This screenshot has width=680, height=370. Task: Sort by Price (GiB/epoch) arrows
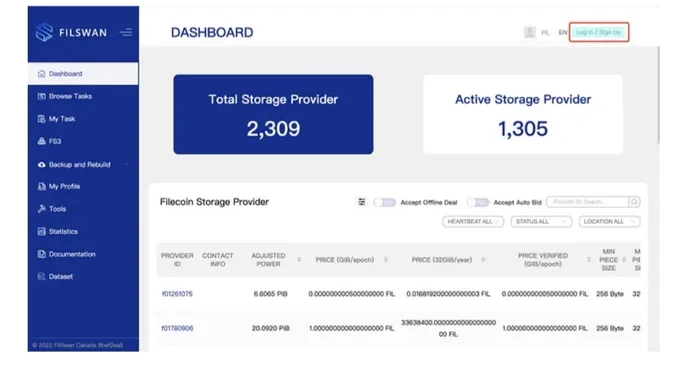[386, 259]
